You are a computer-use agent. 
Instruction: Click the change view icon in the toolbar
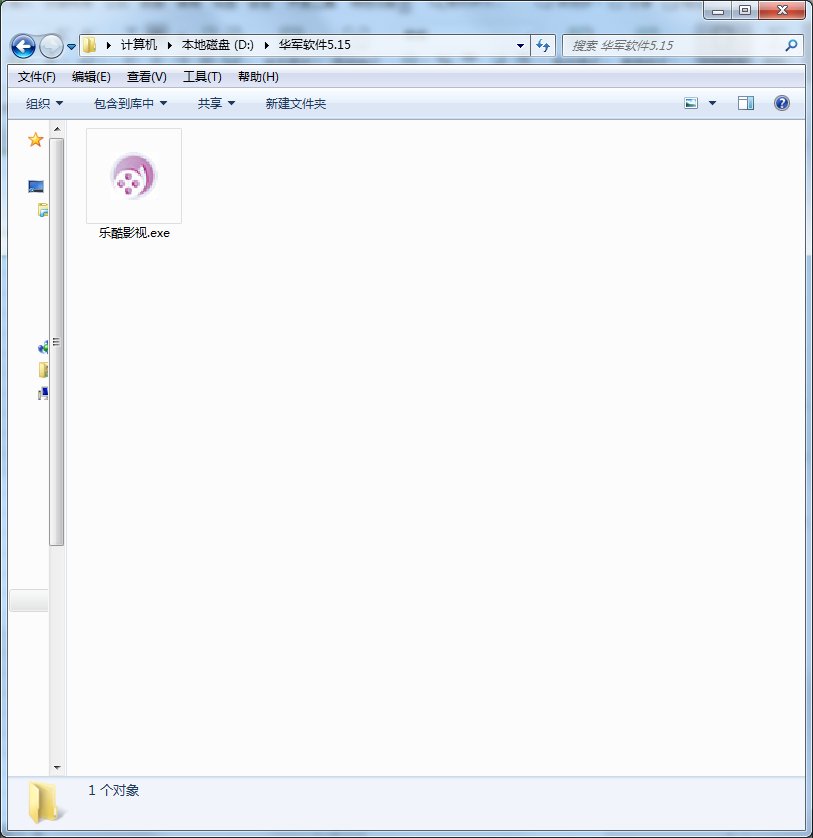pos(691,103)
